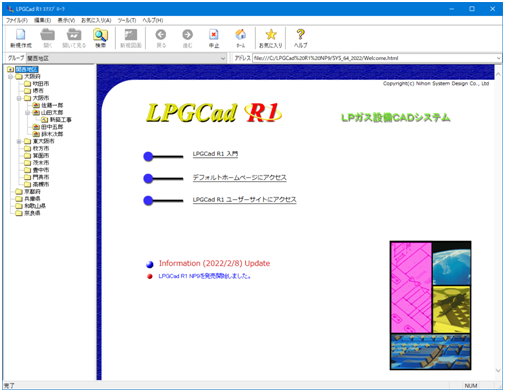Viewport: 505px width, 392px height.
Task: Follow the デフォルトホームページにアクセス link
Action: (x=239, y=177)
